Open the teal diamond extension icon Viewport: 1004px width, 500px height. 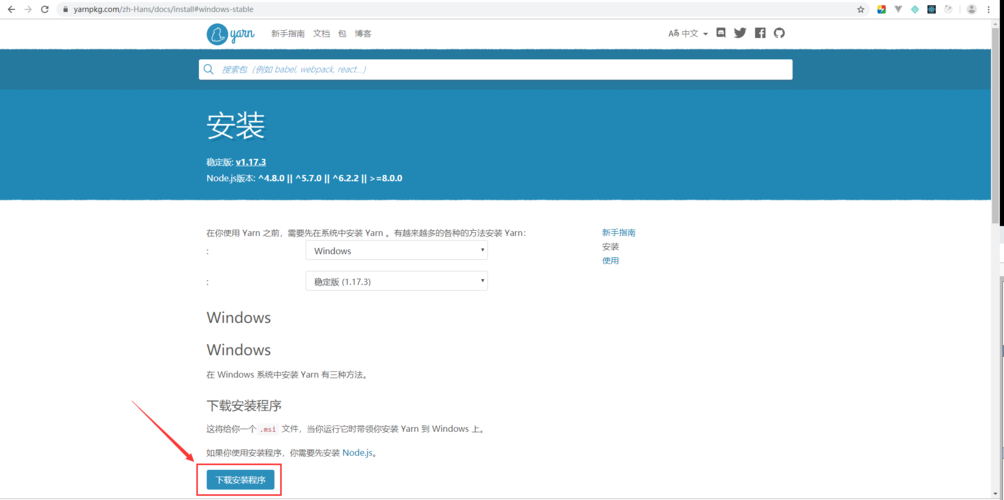tap(915, 10)
